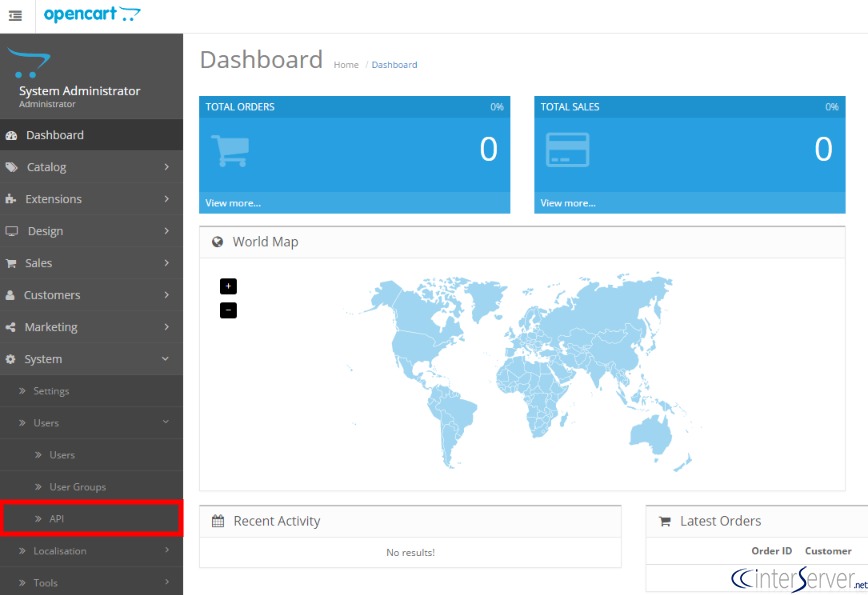Click the OpenCart logo in header

(92, 14)
